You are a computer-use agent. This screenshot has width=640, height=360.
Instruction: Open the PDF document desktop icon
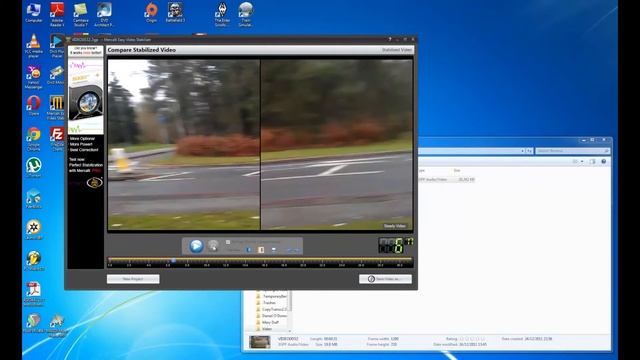(33, 293)
